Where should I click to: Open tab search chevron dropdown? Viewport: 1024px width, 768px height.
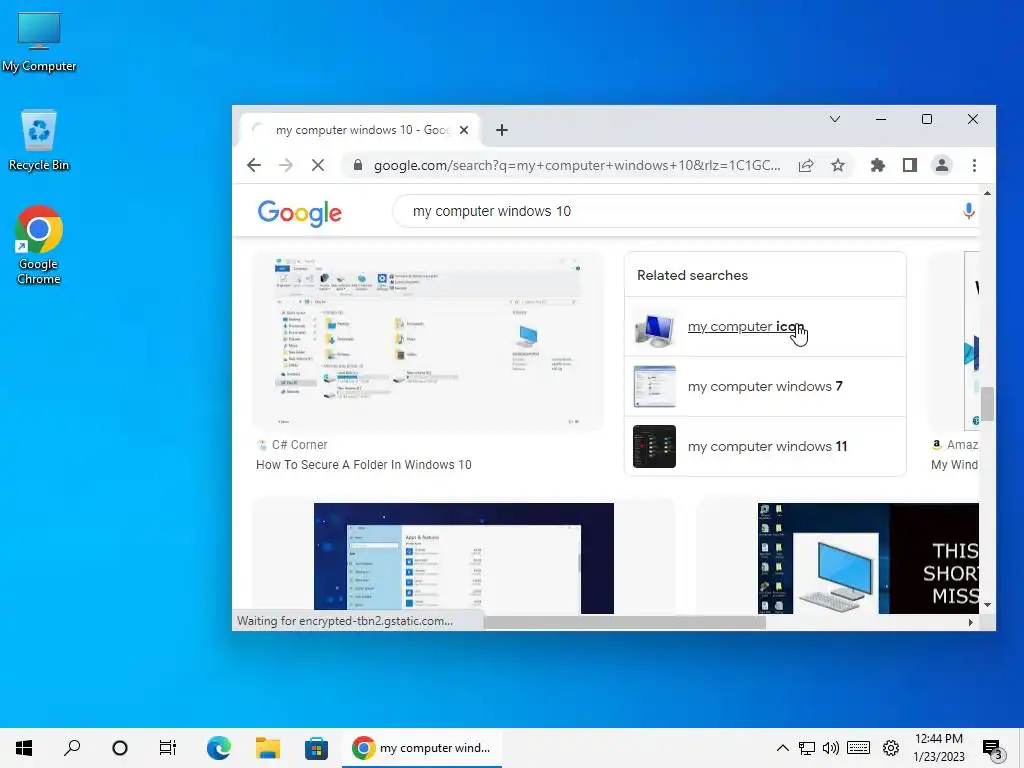pyautogui.click(x=835, y=119)
